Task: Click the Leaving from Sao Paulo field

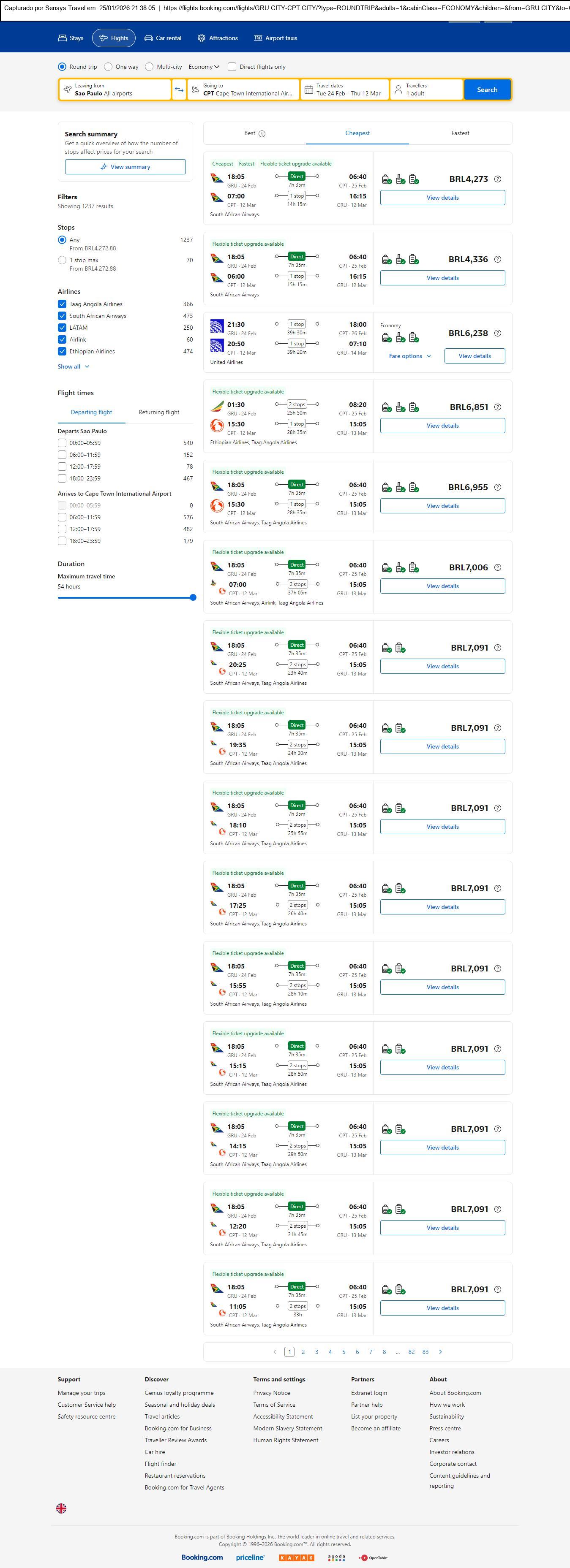Action: click(x=115, y=90)
